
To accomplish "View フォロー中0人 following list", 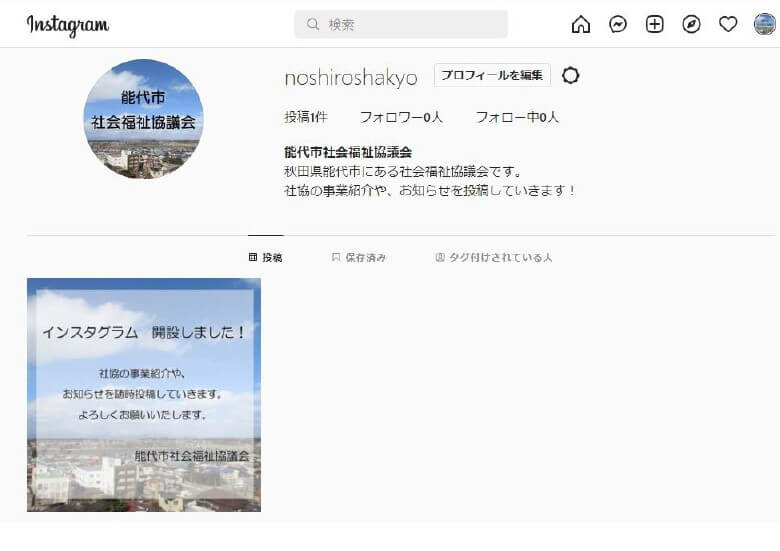I will [517, 117].
